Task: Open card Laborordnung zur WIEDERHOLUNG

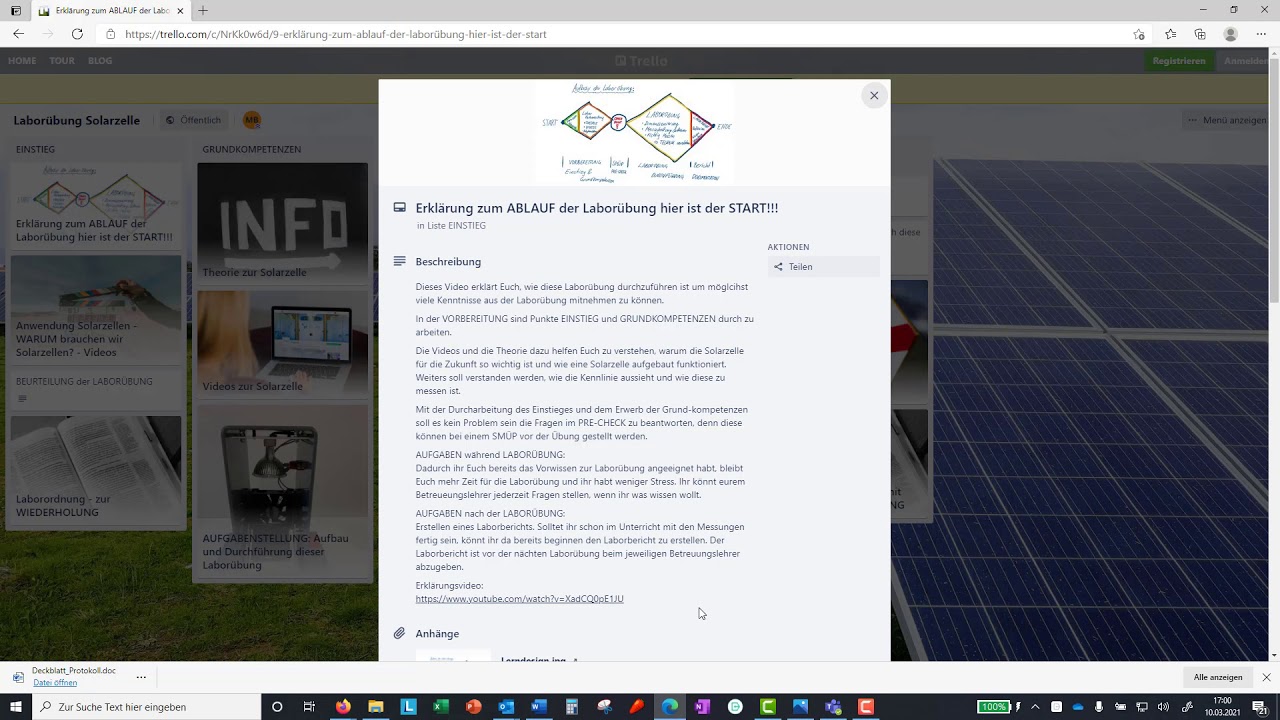Action: pos(96,470)
